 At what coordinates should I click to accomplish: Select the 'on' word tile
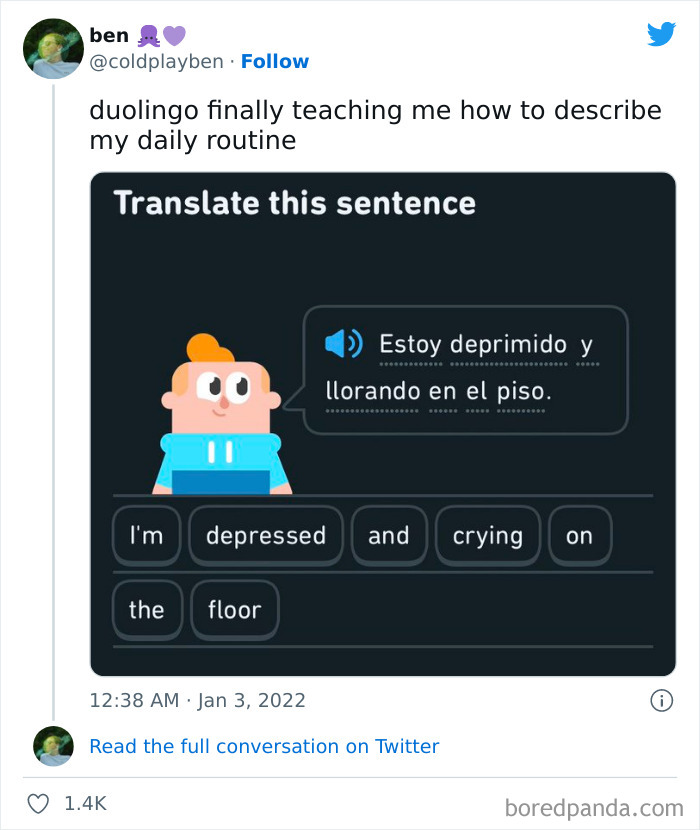(x=580, y=535)
